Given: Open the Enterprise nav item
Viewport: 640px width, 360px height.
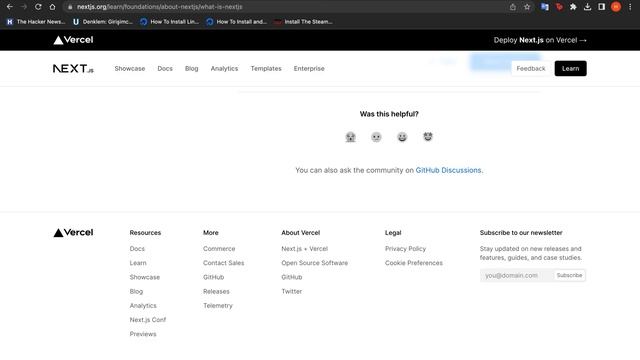Looking at the screenshot, I should click(x=309, y=69).
